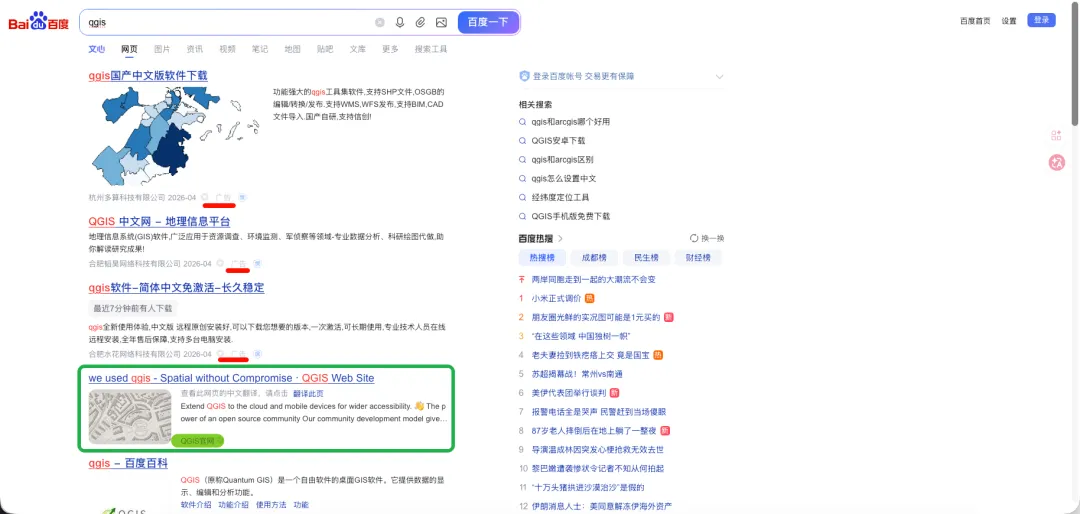Click the search icon beside 经纬度定位工具
The image size is (1080, 514).
pos(523,197)
